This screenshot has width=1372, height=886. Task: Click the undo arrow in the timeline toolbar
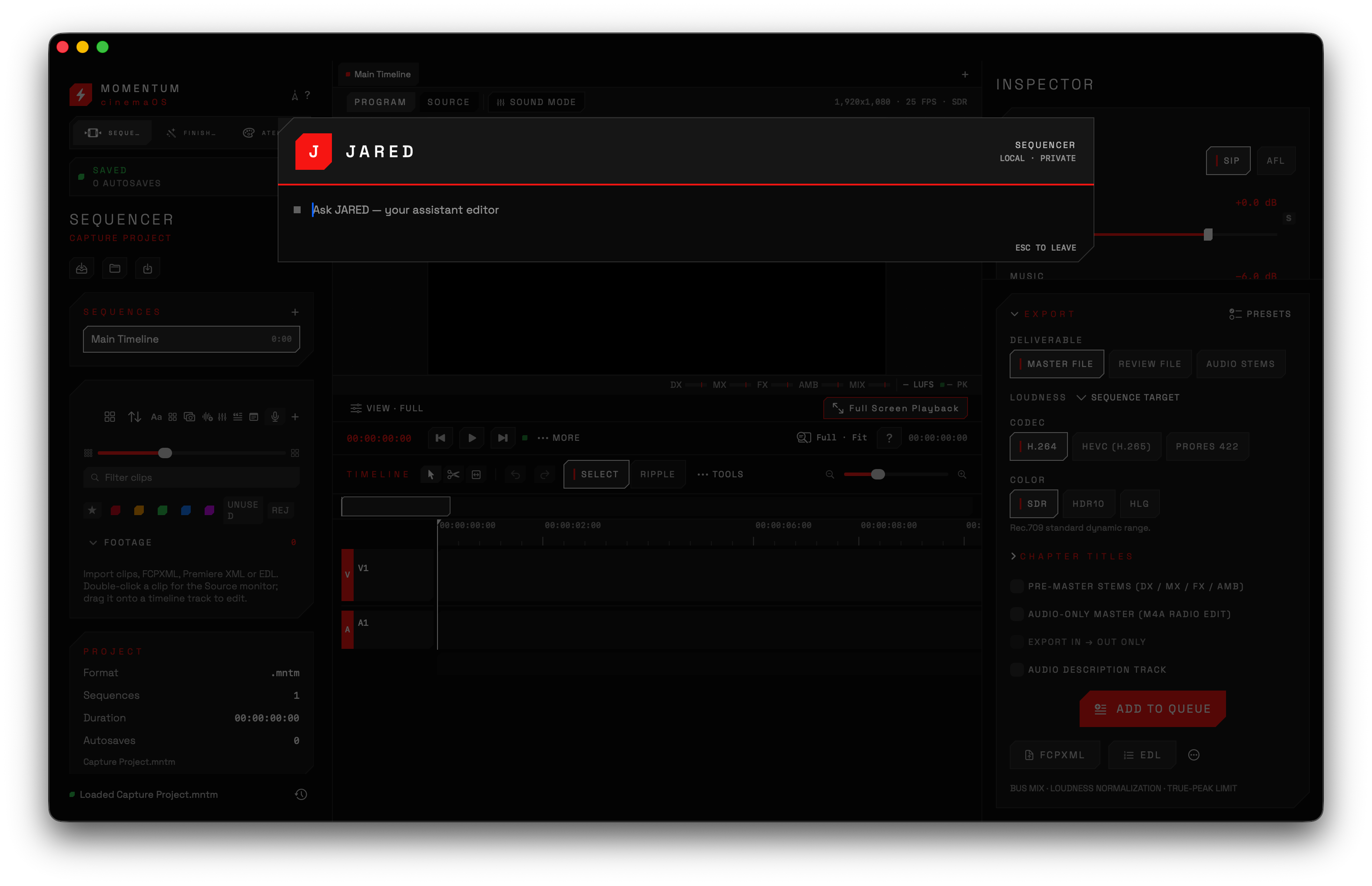516,475
